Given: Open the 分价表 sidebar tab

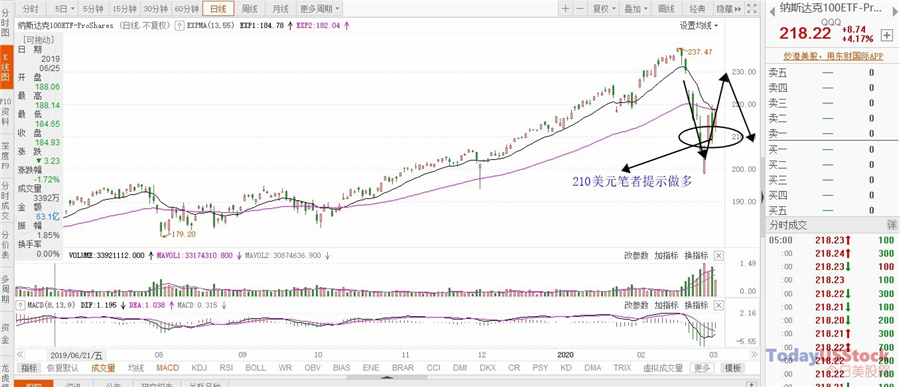Looking at the screenshot, I should (x=6, y=245).
